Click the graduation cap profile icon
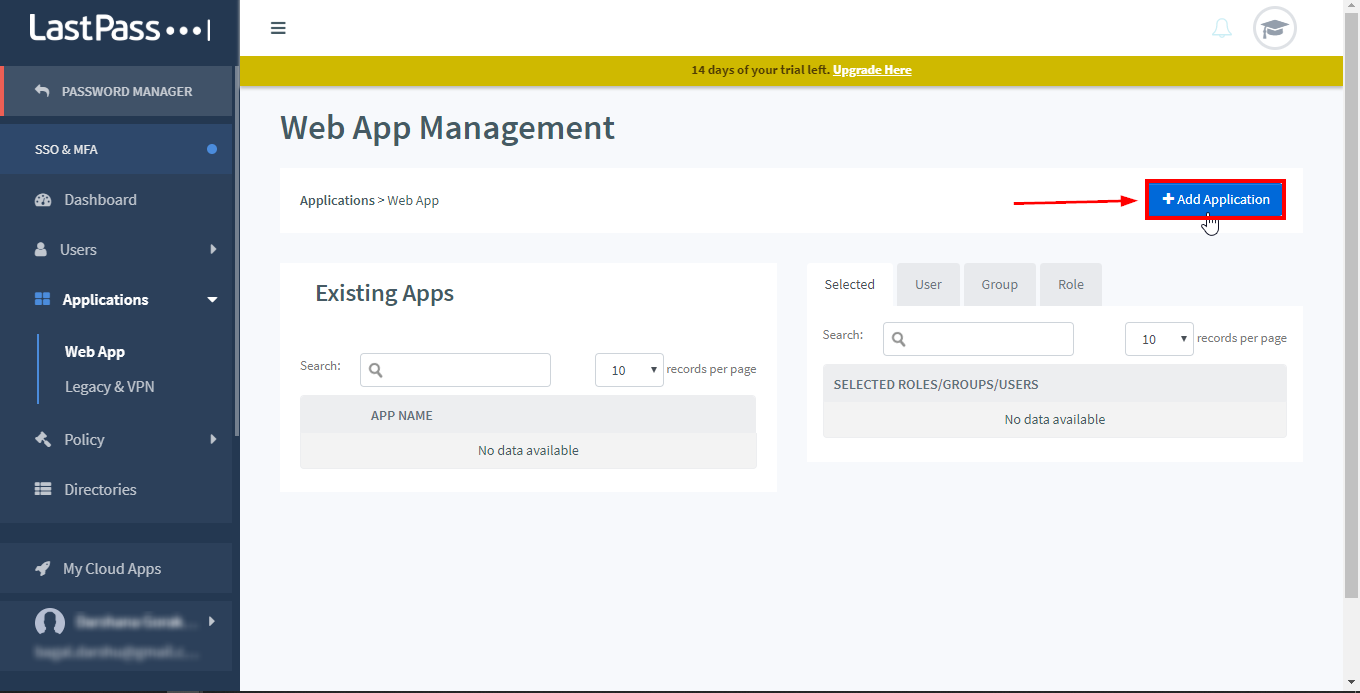Viewport: 1360px width, 693px height. (1274, 28)
